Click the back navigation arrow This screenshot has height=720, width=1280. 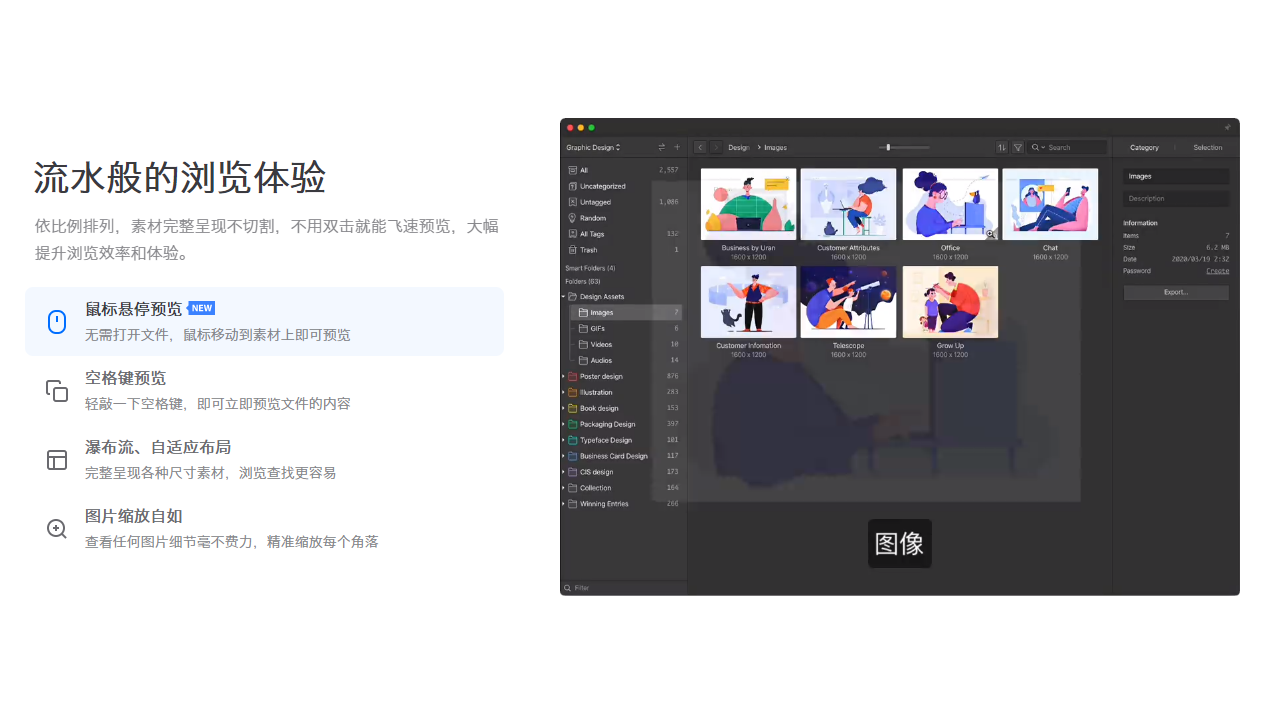click(699, 147)
